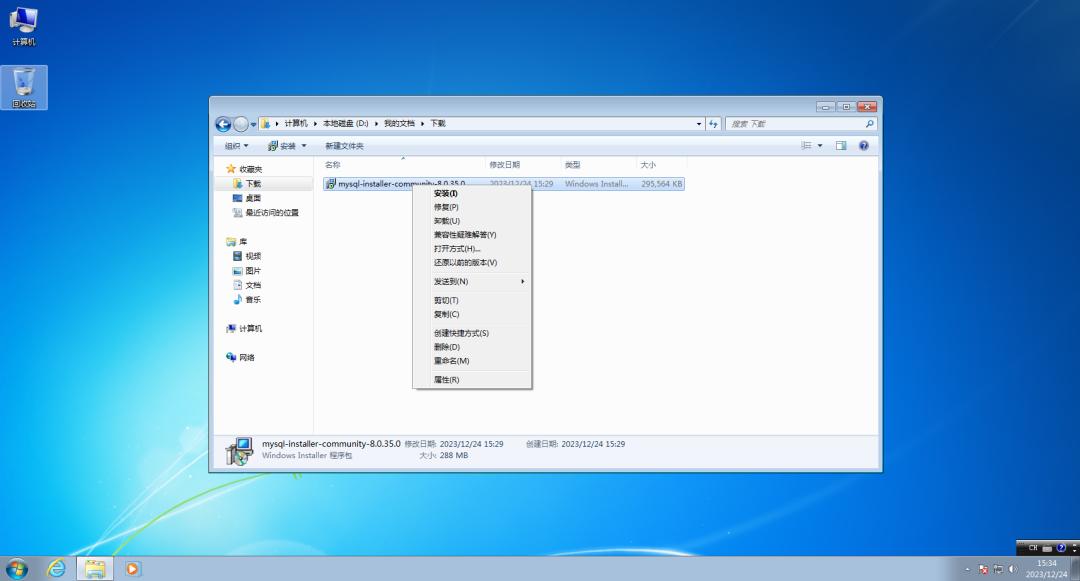This screenshot has height=581, width=1080.
Task: Open the 文档 library
Action: coord(247,285)
